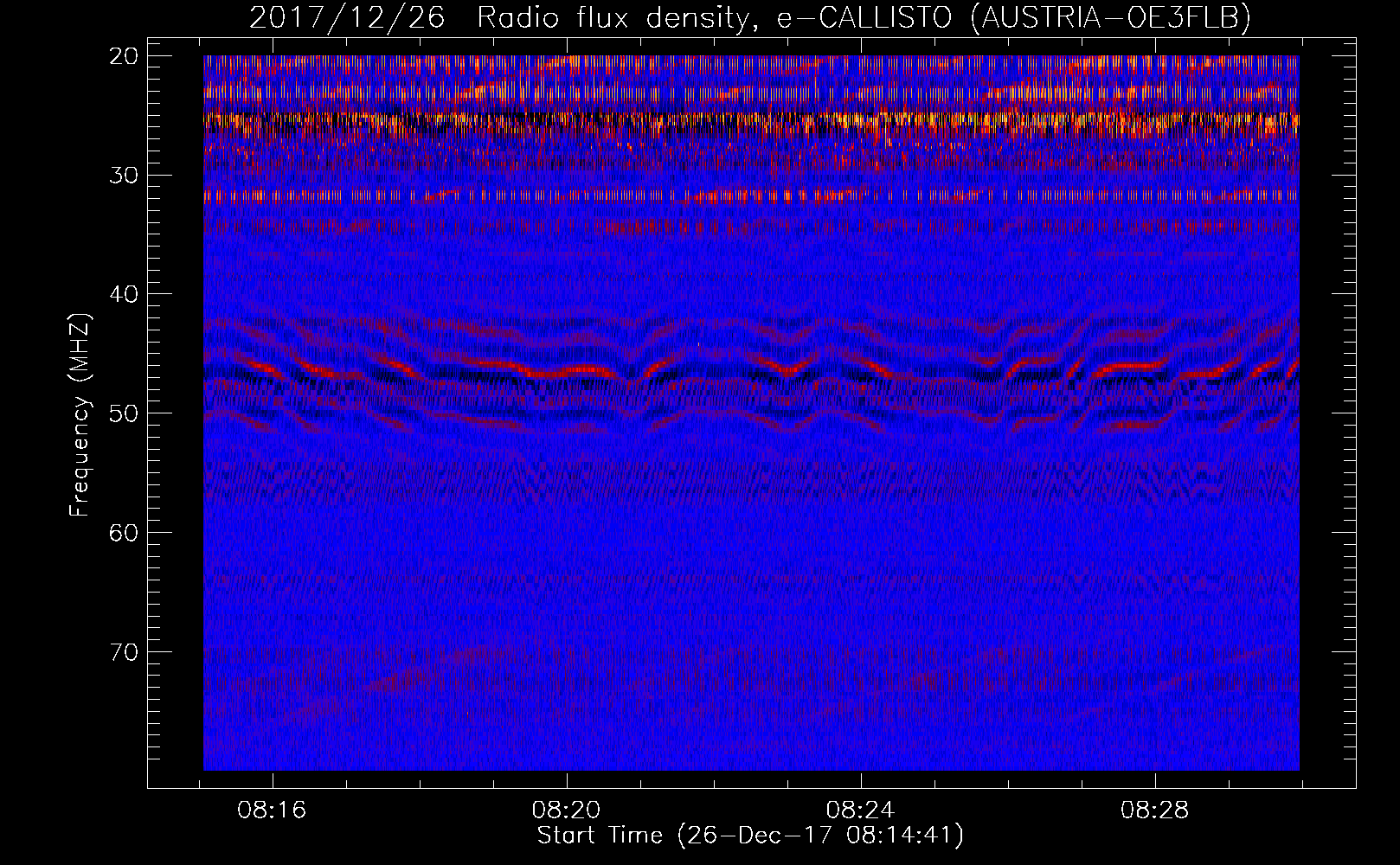Click the "Frequency (MHZ)" axis label
The width and height of the screenshot is (1400, 865).
tap(80, 414)
